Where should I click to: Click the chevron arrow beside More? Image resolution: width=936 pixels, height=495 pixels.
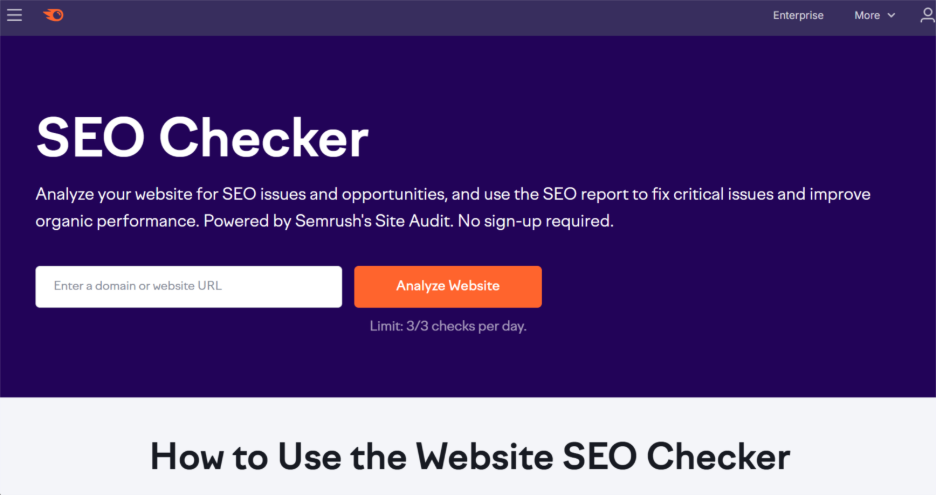point(891,16)
